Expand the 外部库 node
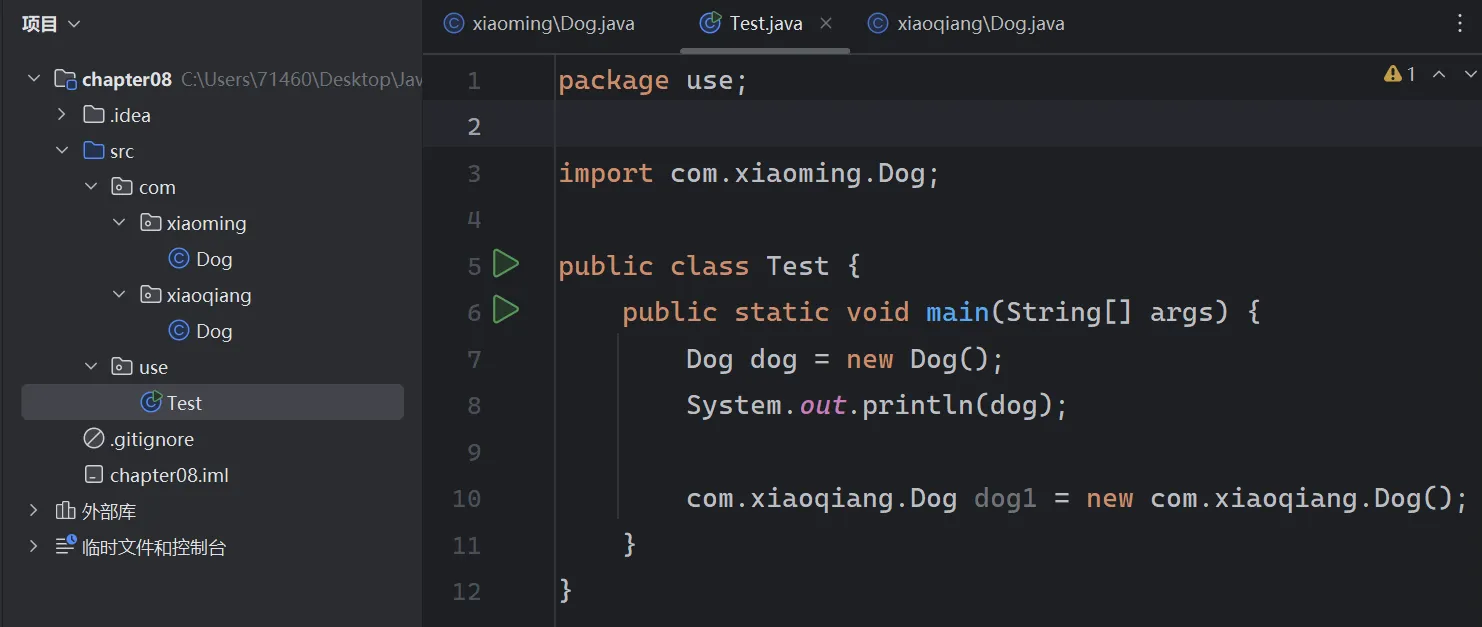 [x=34, y=511]
